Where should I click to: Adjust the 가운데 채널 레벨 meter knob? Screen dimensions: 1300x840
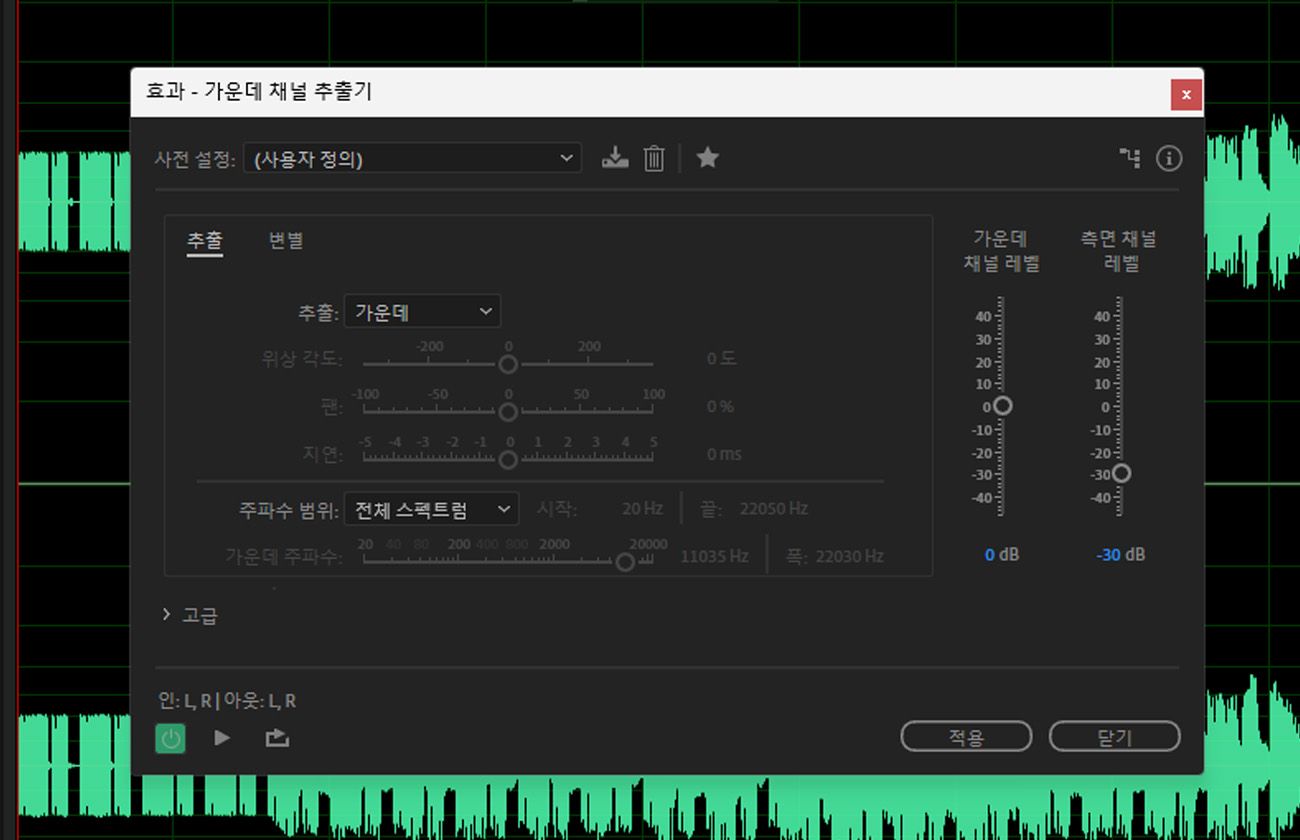click(x=1003, y=406)
